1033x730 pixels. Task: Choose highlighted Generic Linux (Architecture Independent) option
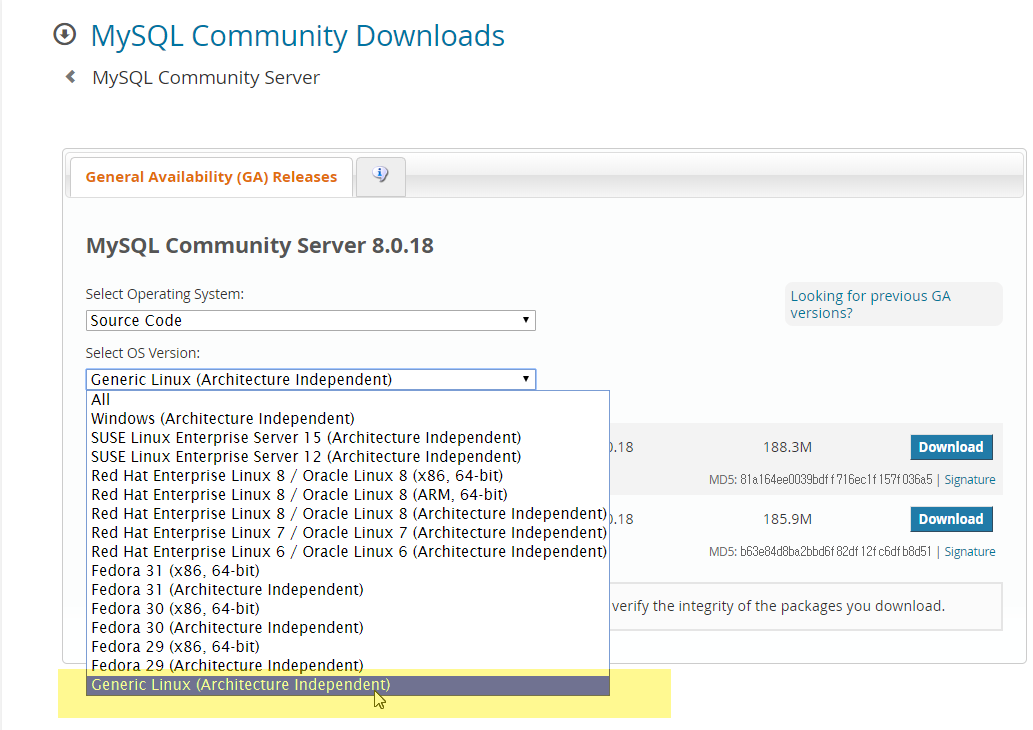[348, 685]
